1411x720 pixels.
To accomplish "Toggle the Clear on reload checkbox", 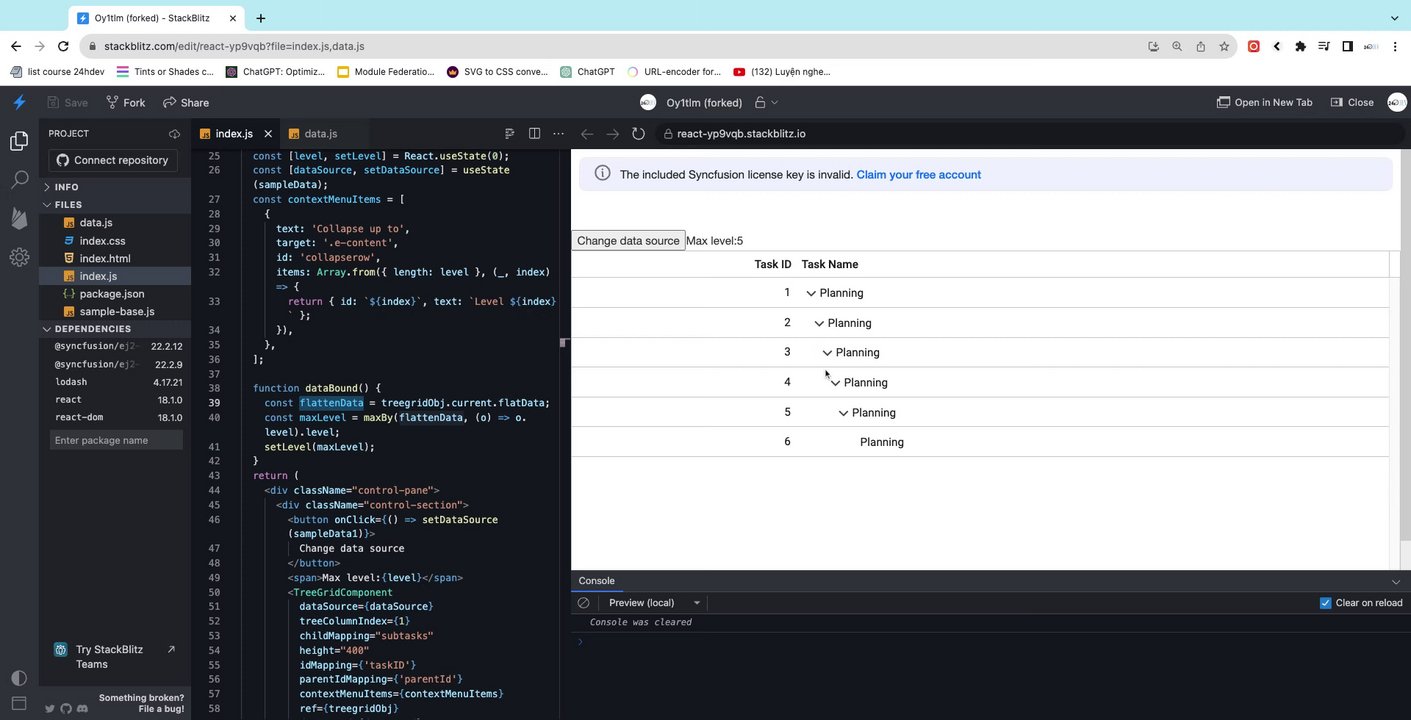I will (x=1325, y=603).
